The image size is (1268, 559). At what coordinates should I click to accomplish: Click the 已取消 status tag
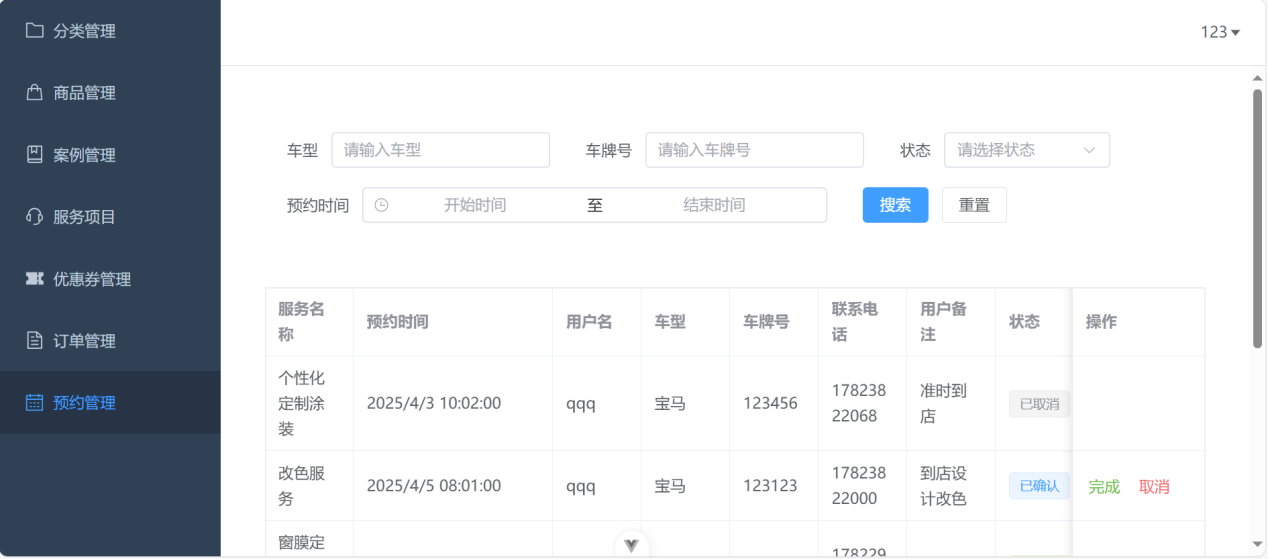[1039, 404]
